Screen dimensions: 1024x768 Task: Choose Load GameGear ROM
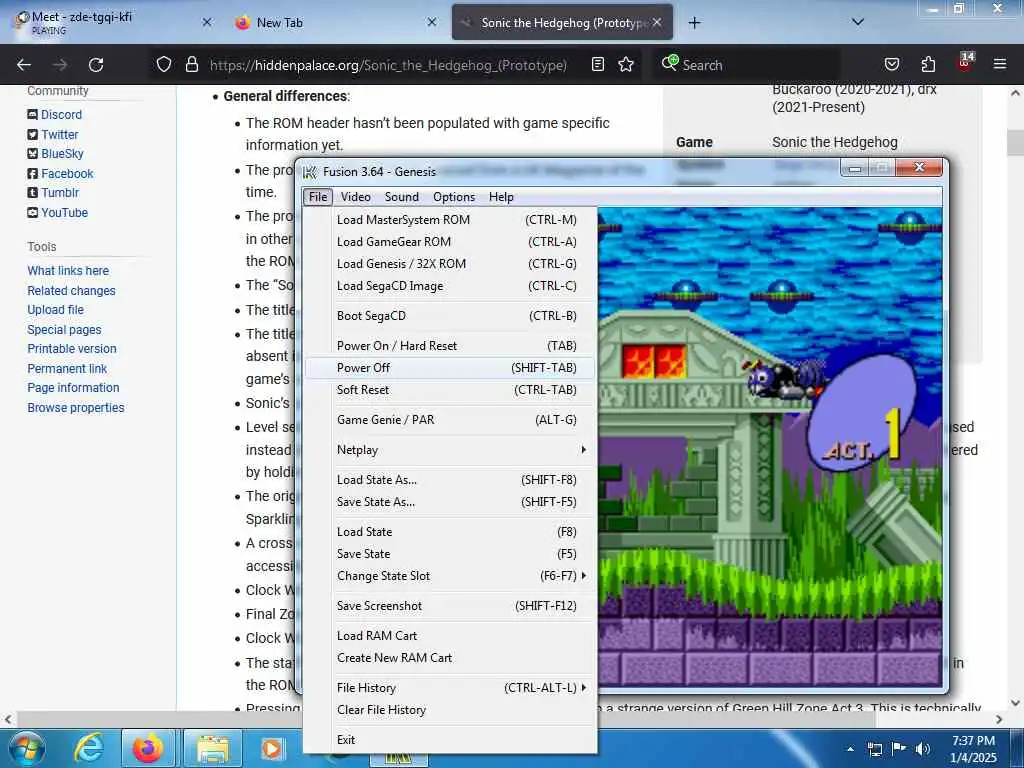[450, 242]
